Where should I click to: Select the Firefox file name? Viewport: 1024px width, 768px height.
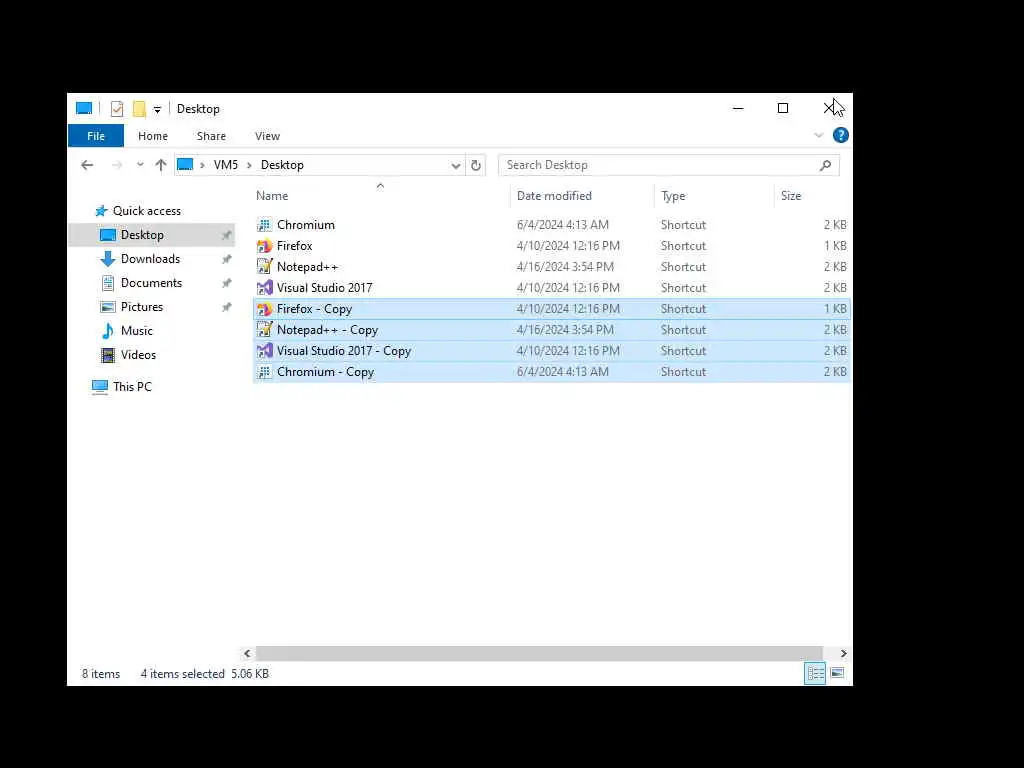tap(295, 246)
